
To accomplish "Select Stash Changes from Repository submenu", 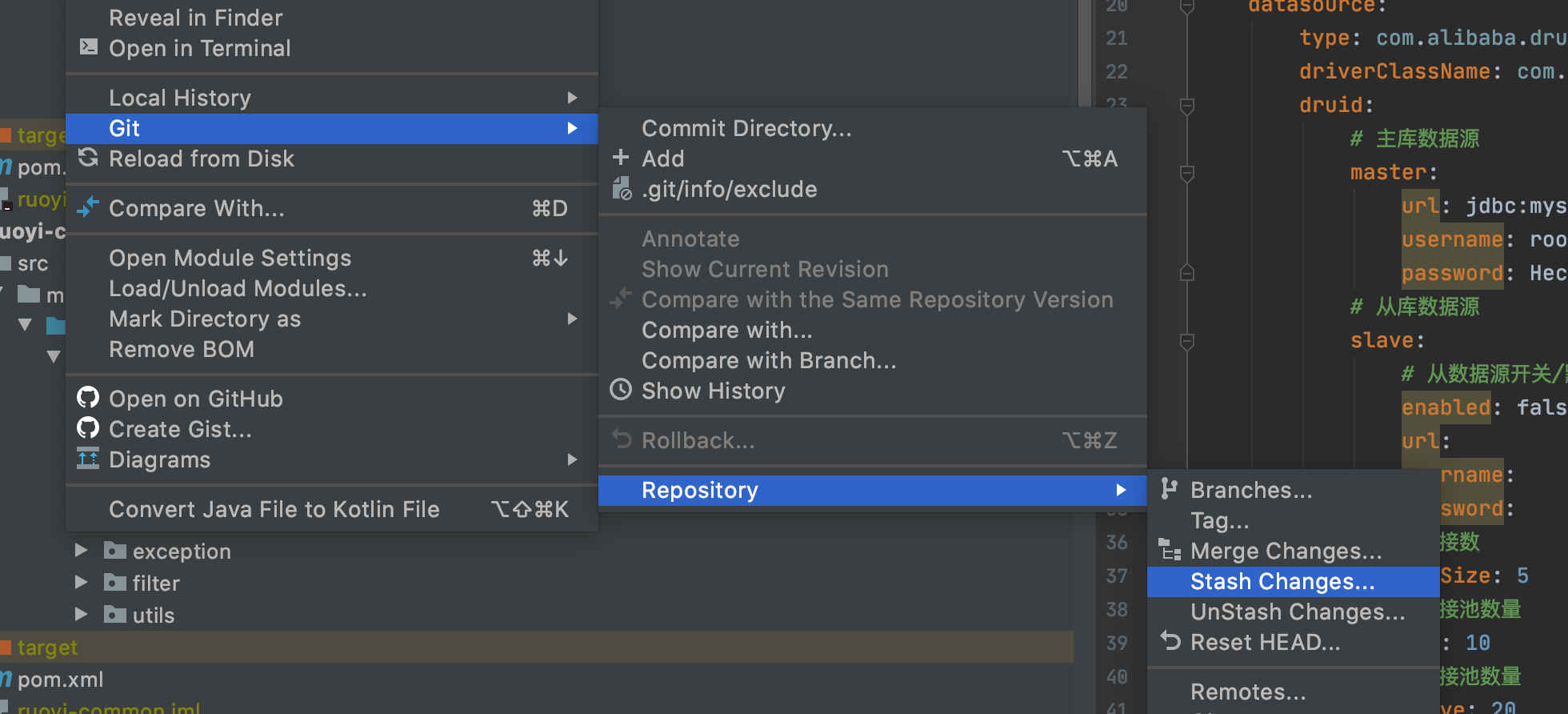I will [1282, 582].
